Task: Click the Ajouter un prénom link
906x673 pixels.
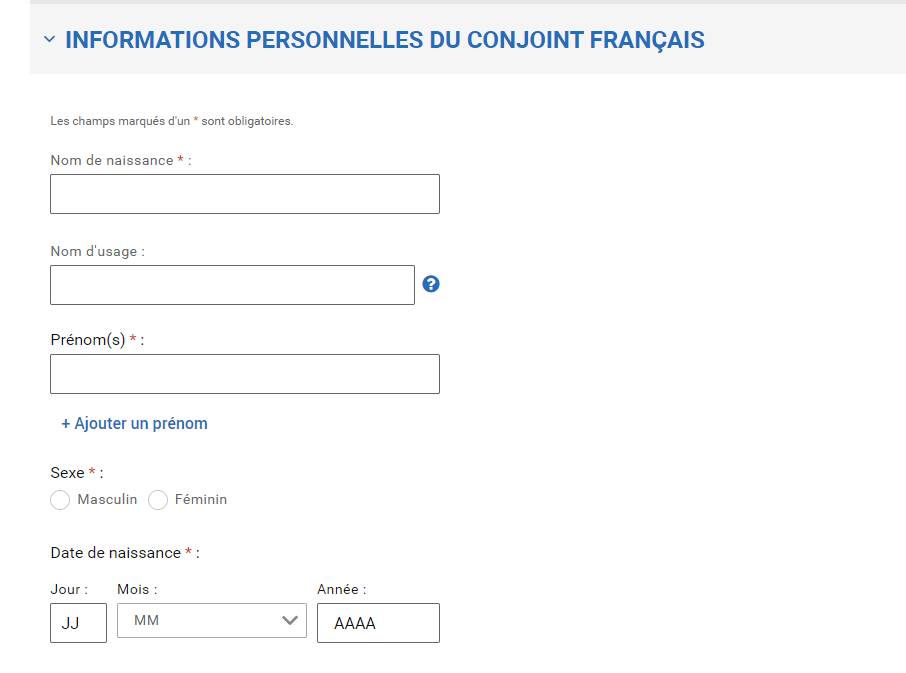Action: (x=135, y=423)
